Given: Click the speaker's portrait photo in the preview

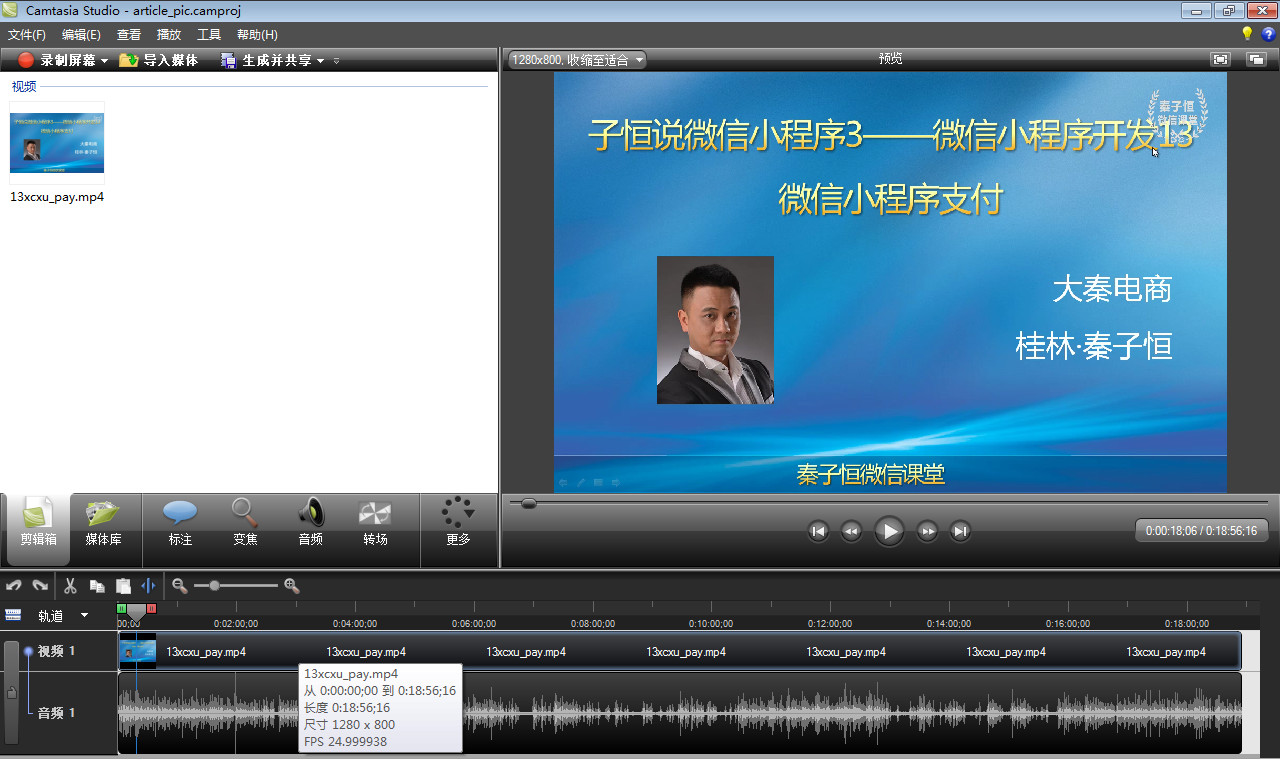Looking at the screenshot, I should click(x=715, y=330).
